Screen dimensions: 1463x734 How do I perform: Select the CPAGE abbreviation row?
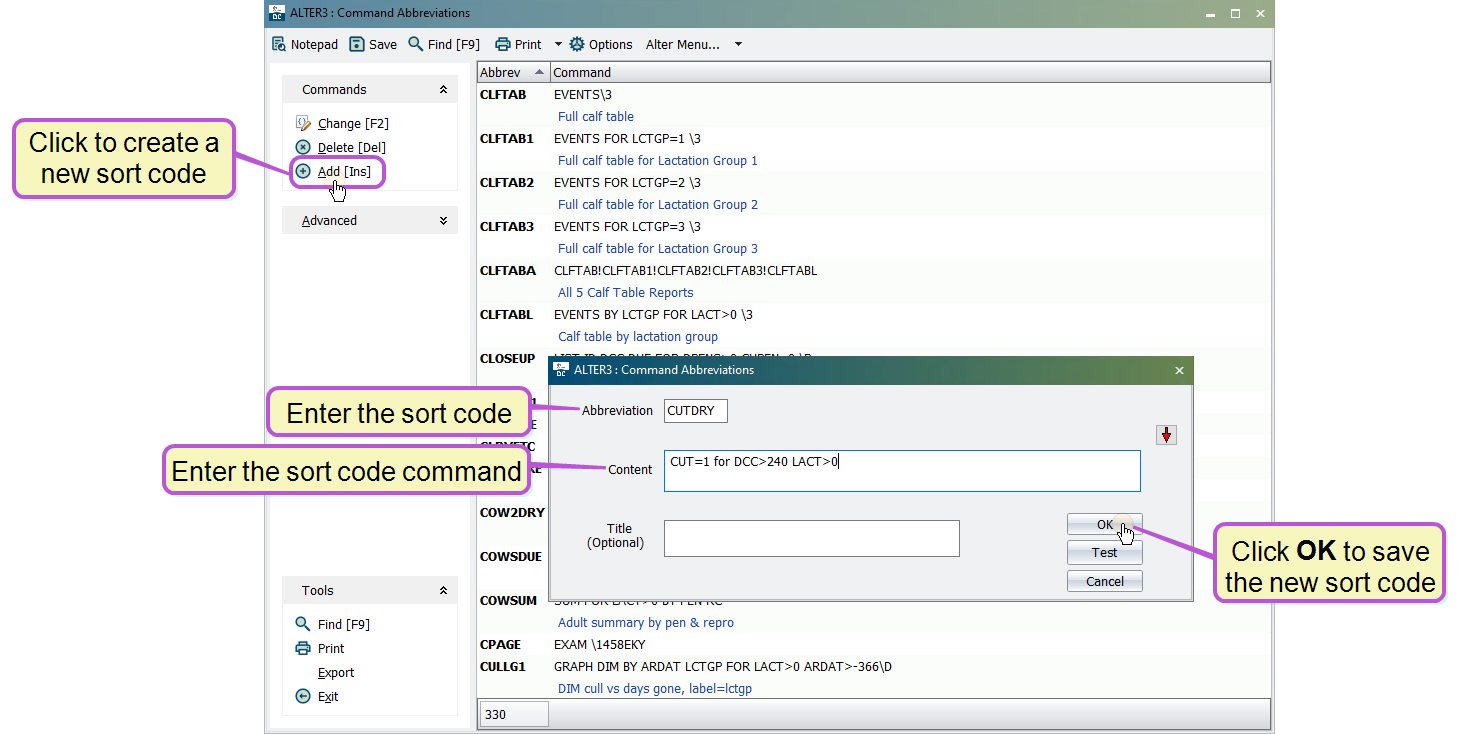(501, 645)
